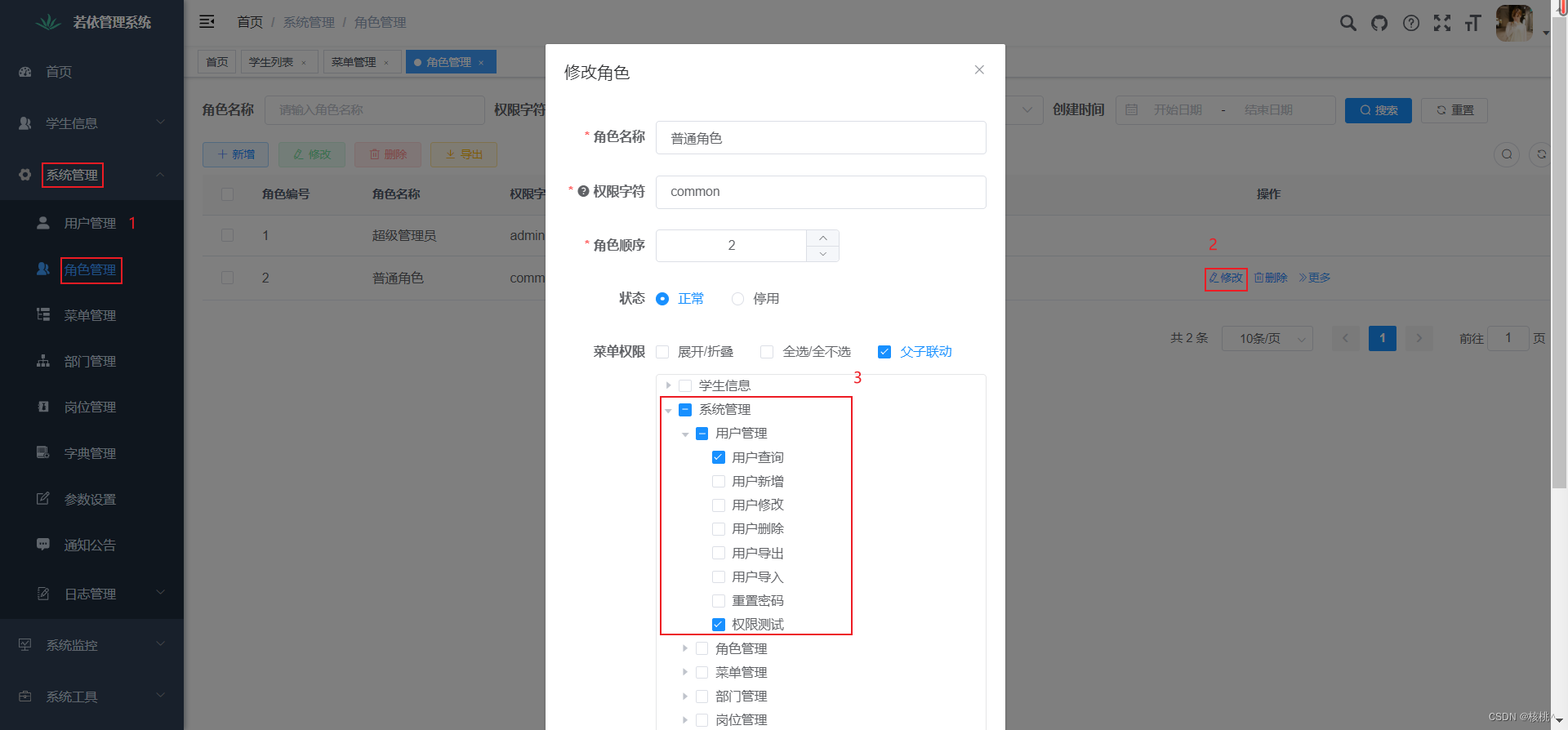The height and width of the screenshot is (730, 1568).
Task: Switch to the 首页 tab
Action: pyautogui.click(x=217, y=62)
